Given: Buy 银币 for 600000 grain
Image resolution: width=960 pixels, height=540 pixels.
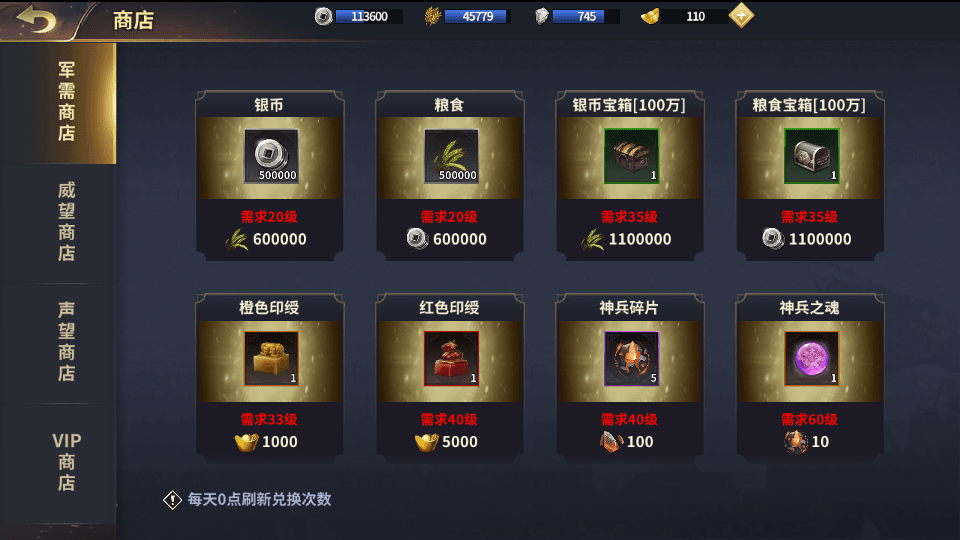Looking at the screenshot, I should 269,239.
